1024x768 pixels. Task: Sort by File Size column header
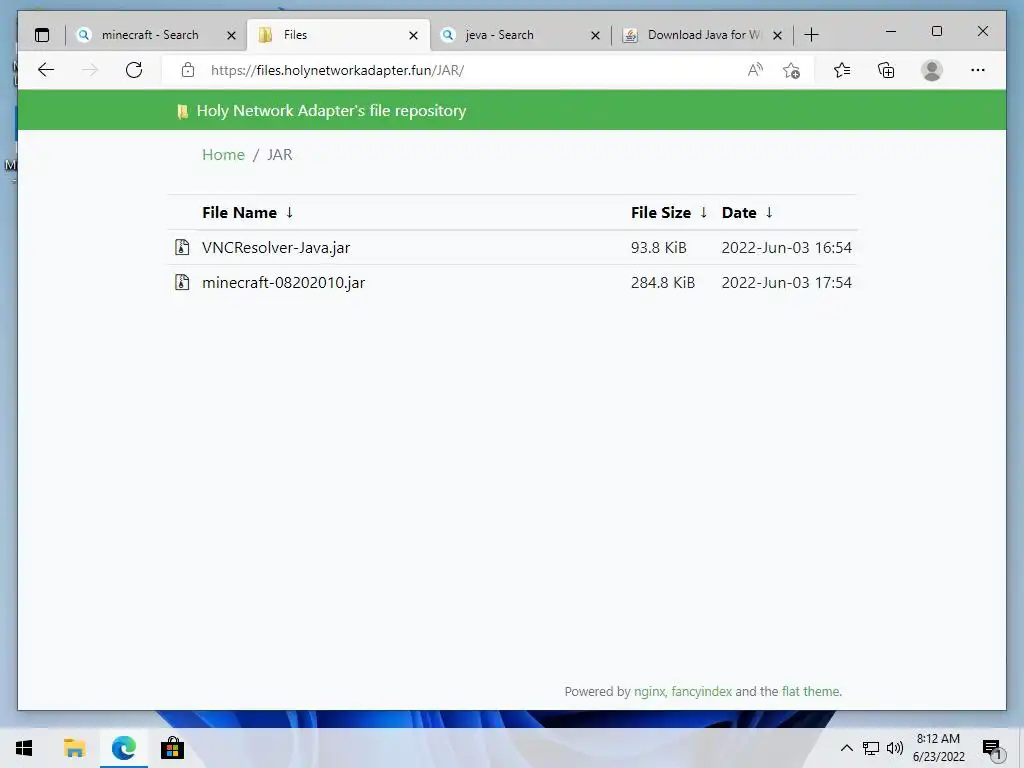pyautogui.click(x=660, y=213)
